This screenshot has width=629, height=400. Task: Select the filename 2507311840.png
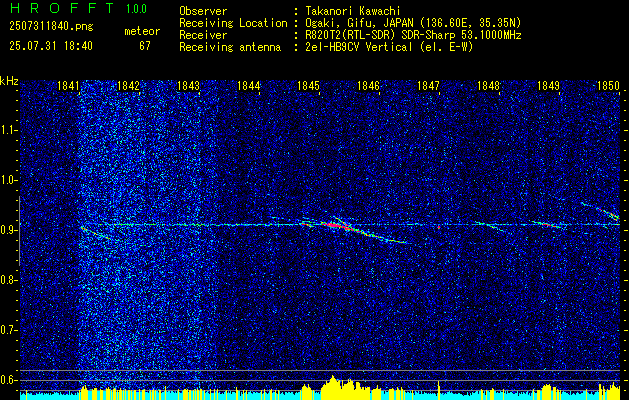(51, 27)
